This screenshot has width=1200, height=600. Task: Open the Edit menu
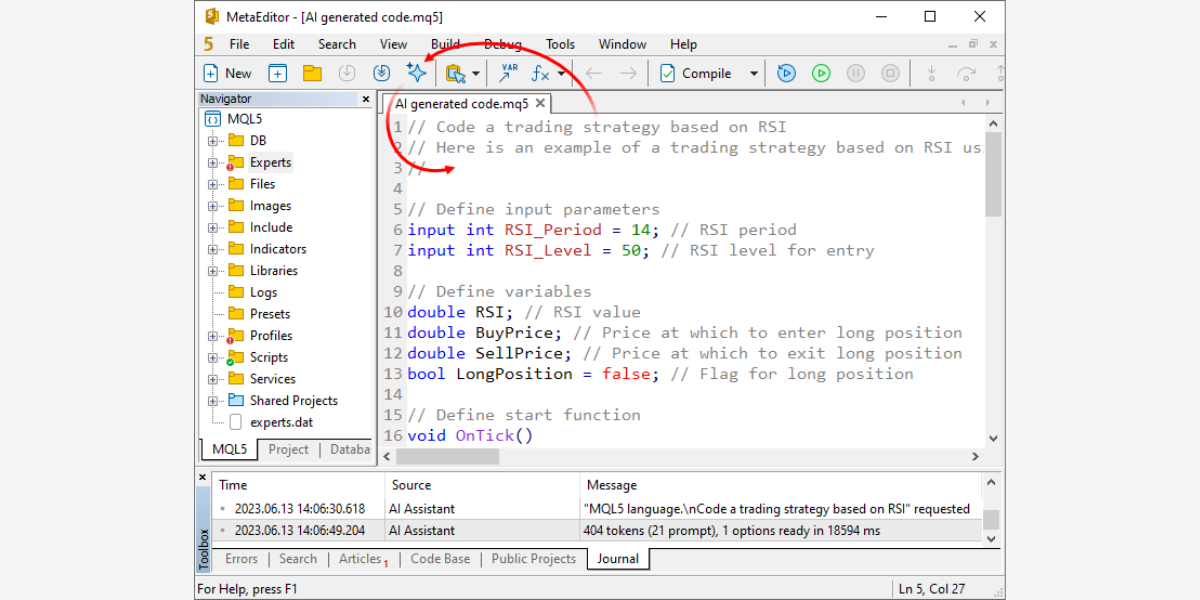[284, 44]
